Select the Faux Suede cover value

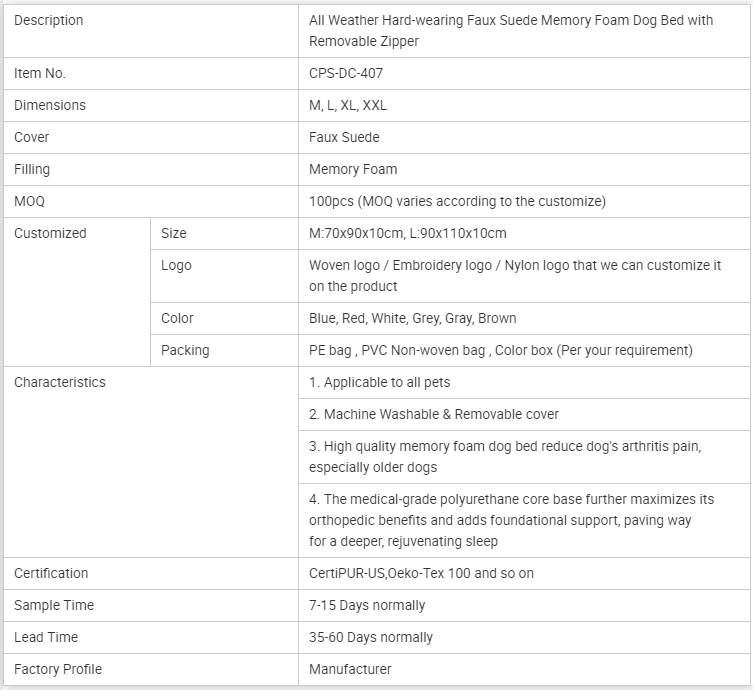click(344, 137)
